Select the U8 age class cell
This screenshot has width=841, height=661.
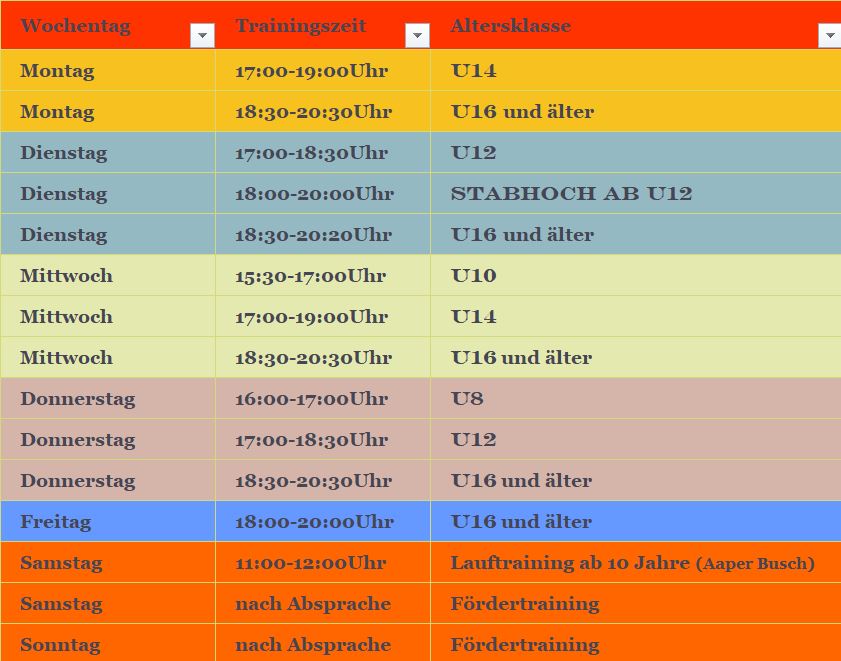pos(467,399)
